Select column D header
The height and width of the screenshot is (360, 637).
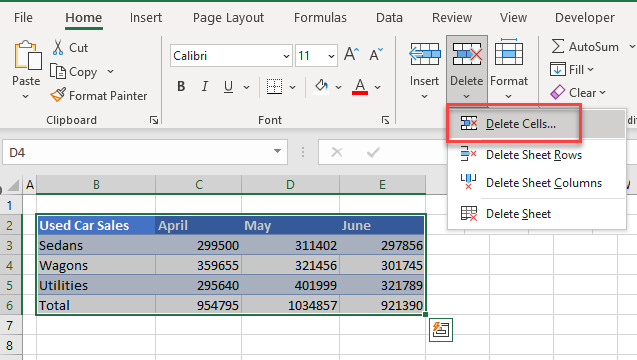tap(290, 185)
